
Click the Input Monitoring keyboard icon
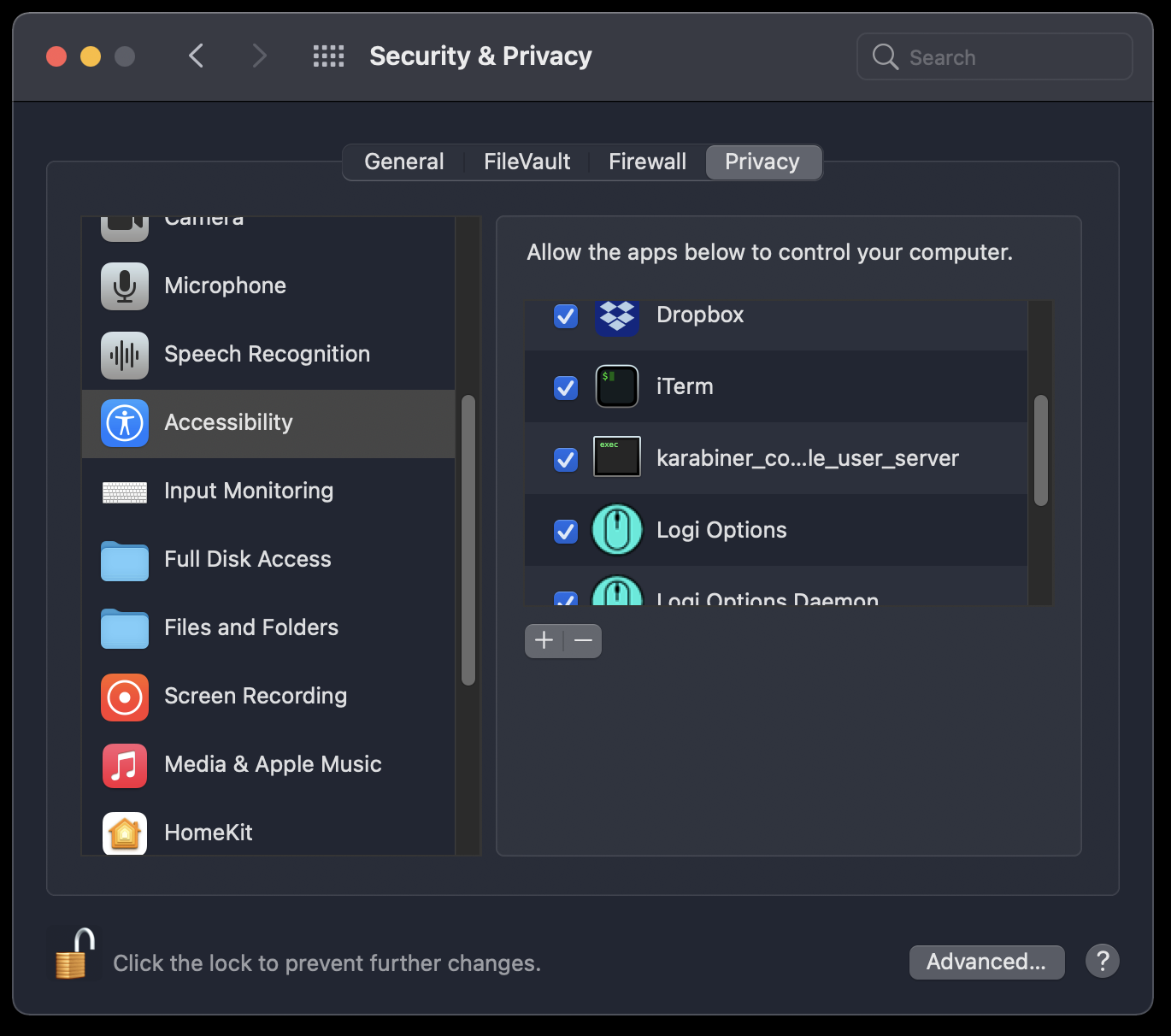tap(124, 492)
